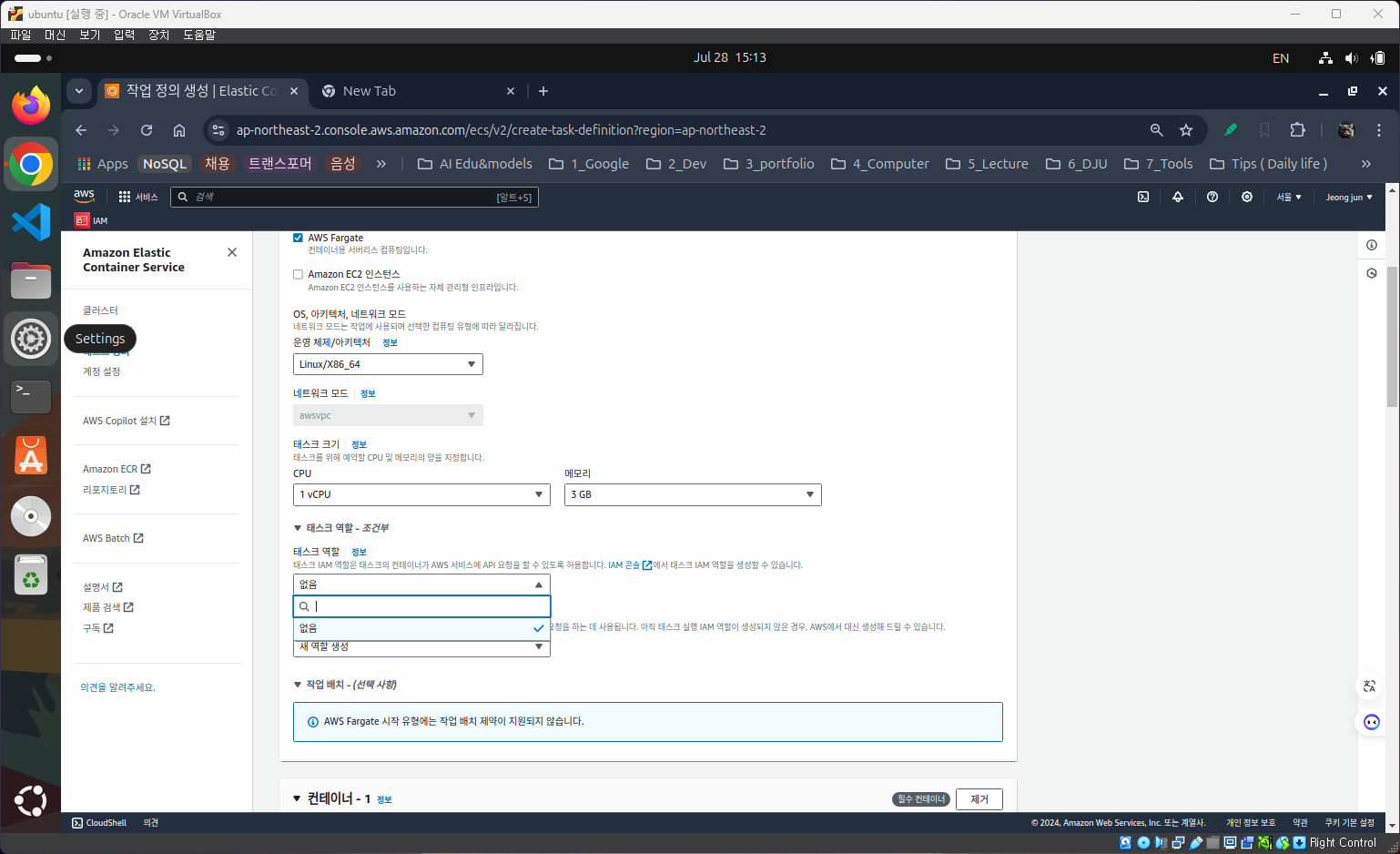Viewport: 1400px width, 854px height.
Task: Bookmark this page with the star icon
Action: [1186, 130]
